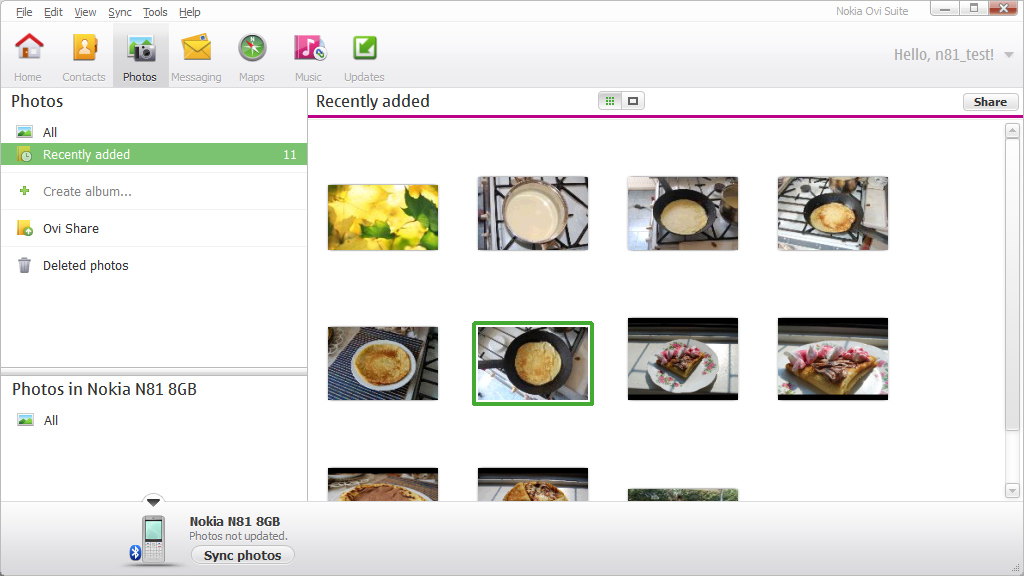Viewport: 1024px width, 576px height.
Task: Collapse the device panel with the arrow
Action: [153, 502]
